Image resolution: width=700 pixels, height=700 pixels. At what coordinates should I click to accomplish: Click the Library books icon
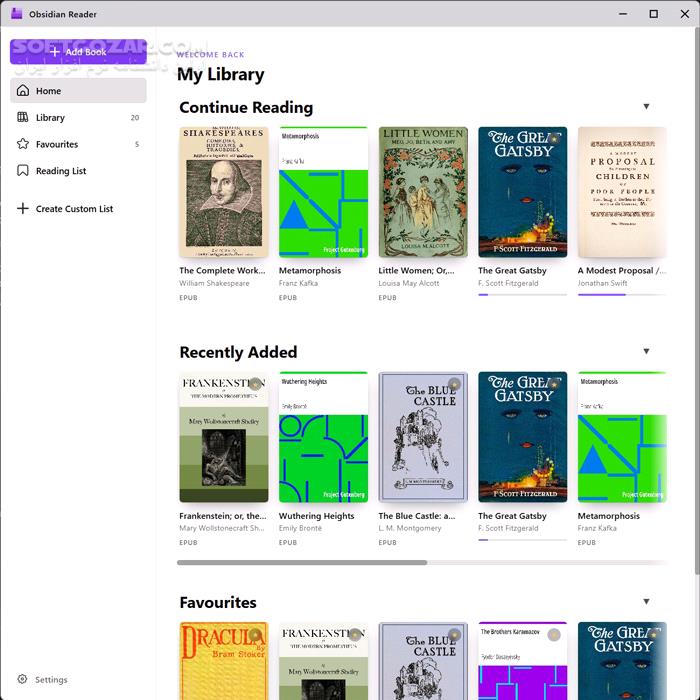coord(22,117)
